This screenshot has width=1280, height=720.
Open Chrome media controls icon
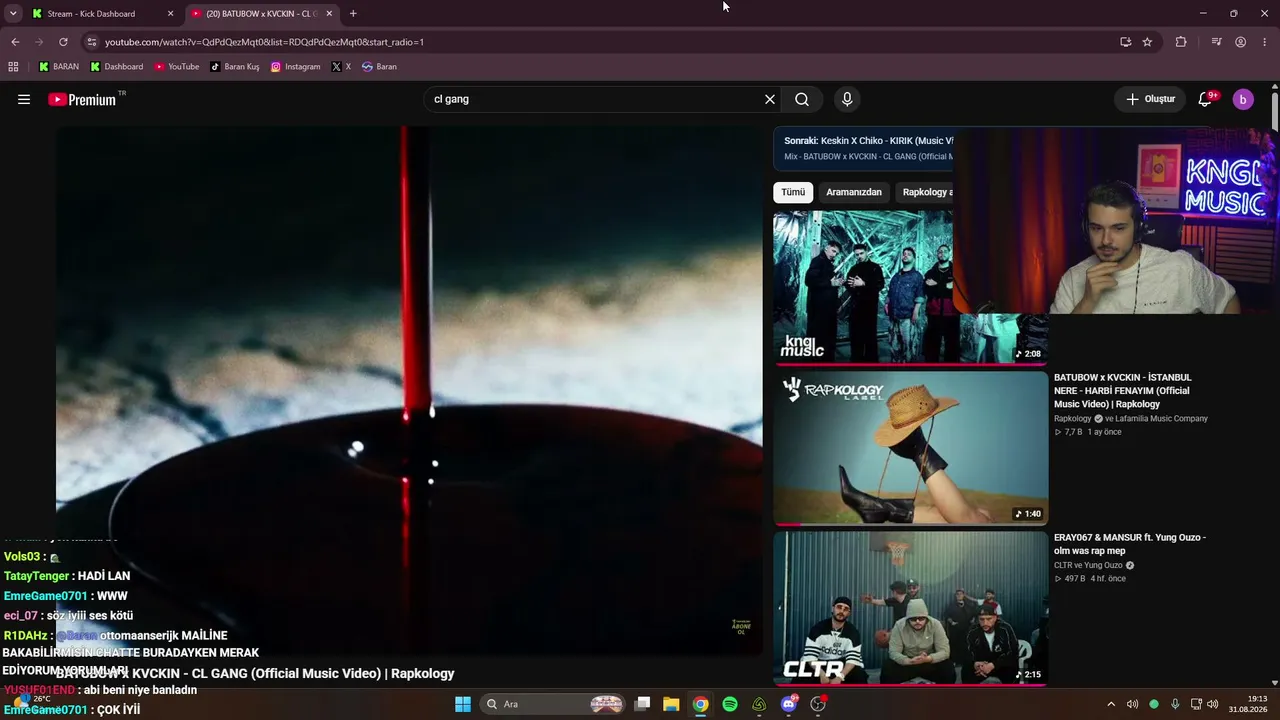coord(1216,42)
